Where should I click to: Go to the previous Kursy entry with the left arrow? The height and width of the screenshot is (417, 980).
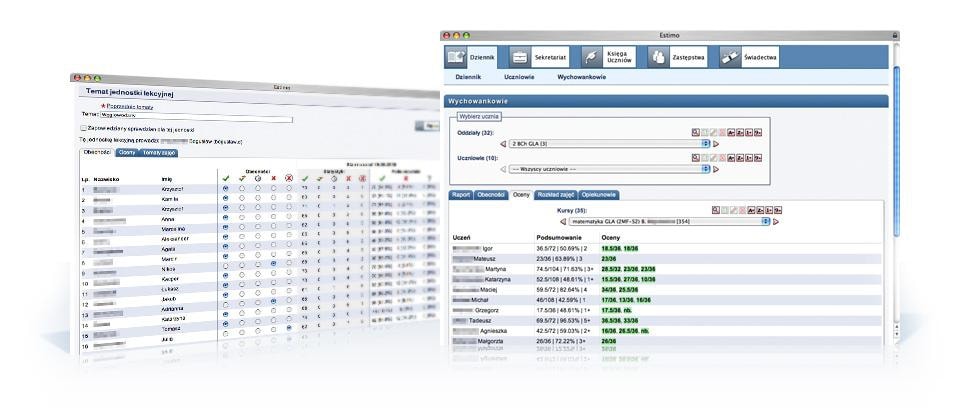562,221
